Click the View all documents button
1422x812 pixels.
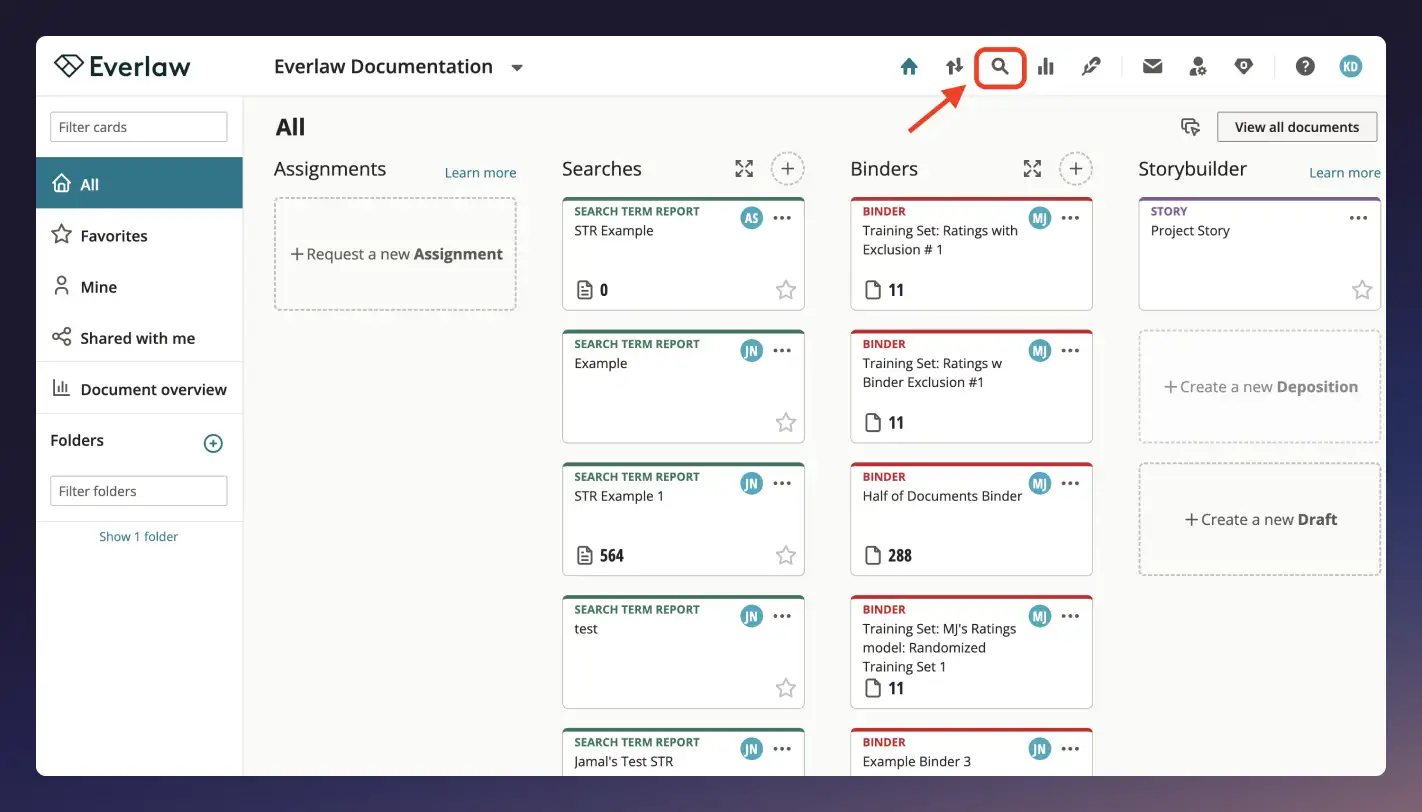pyautogui.click(x=1297, y=126)
